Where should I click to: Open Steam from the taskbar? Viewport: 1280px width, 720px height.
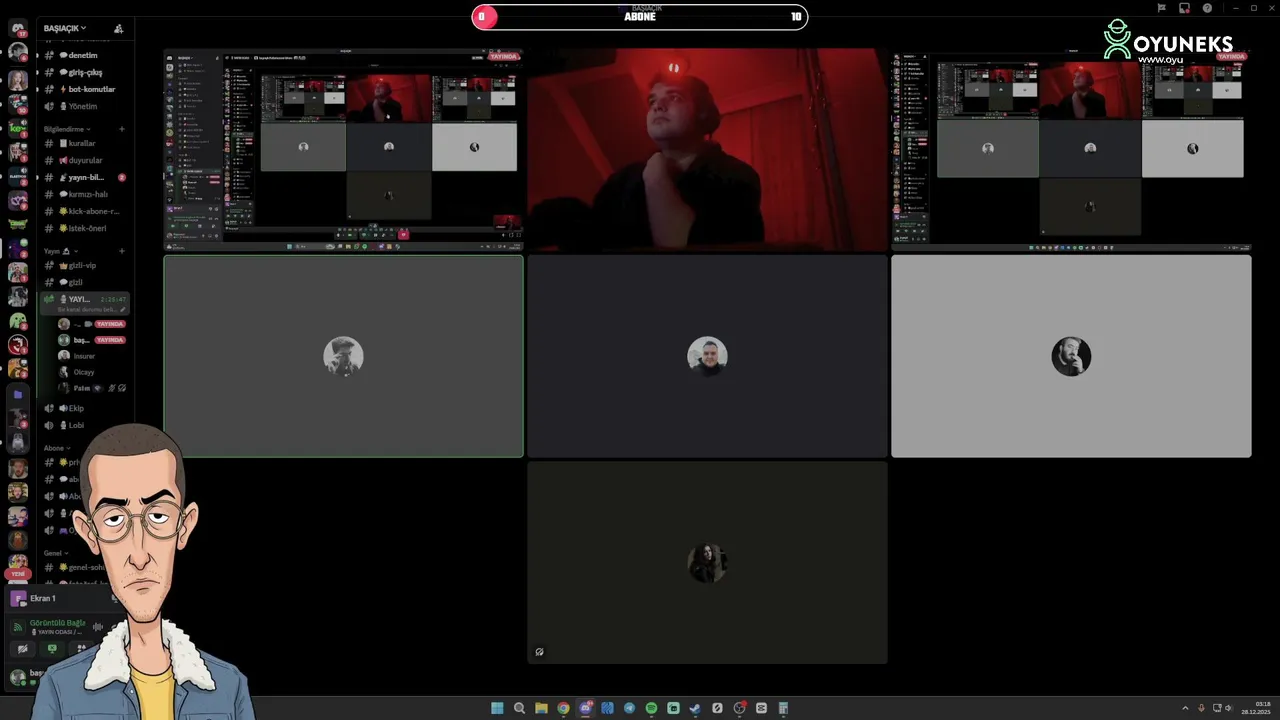point(695,708)
